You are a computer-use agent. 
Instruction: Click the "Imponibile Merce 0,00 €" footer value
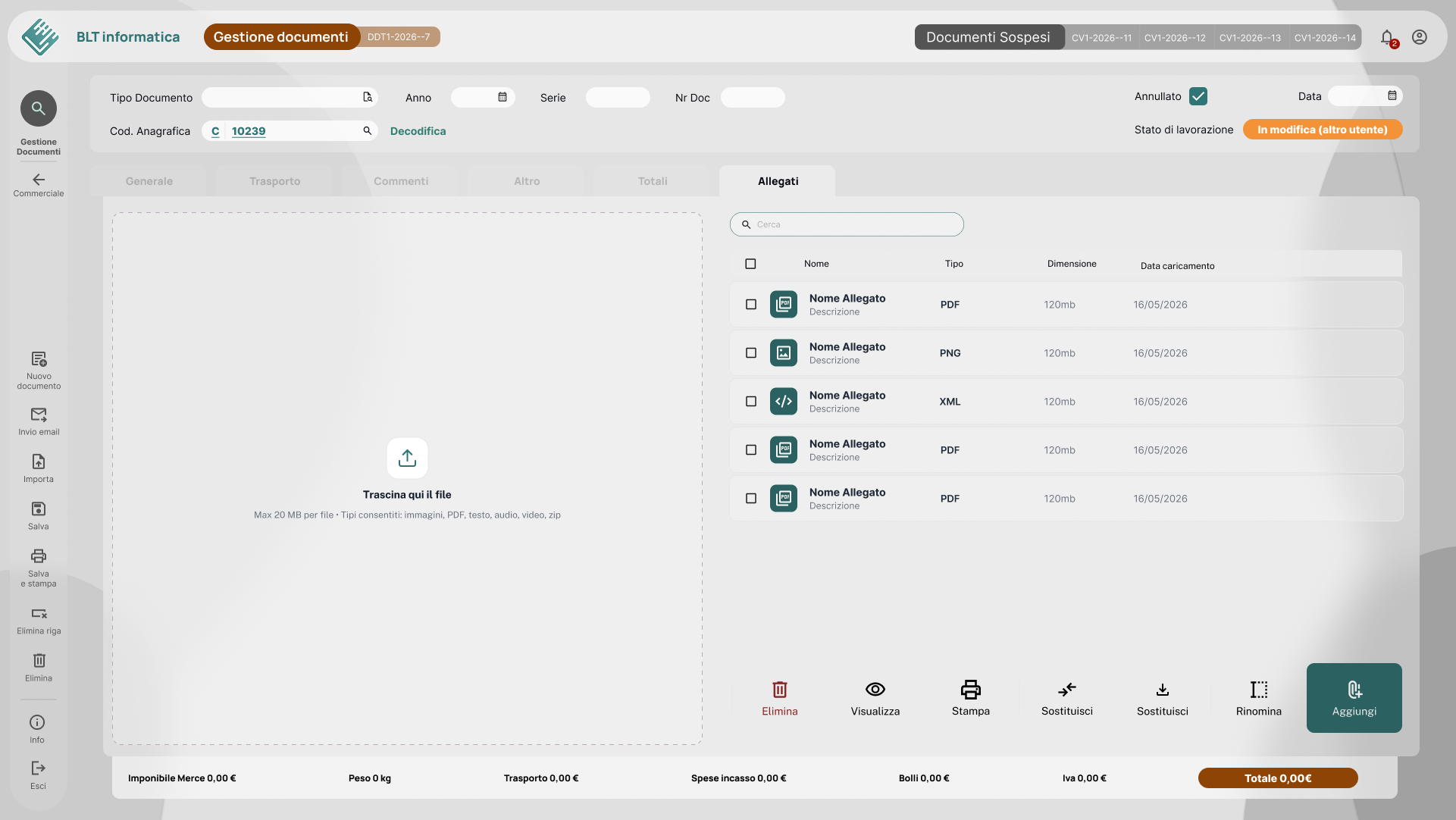(x=182, y=778)
